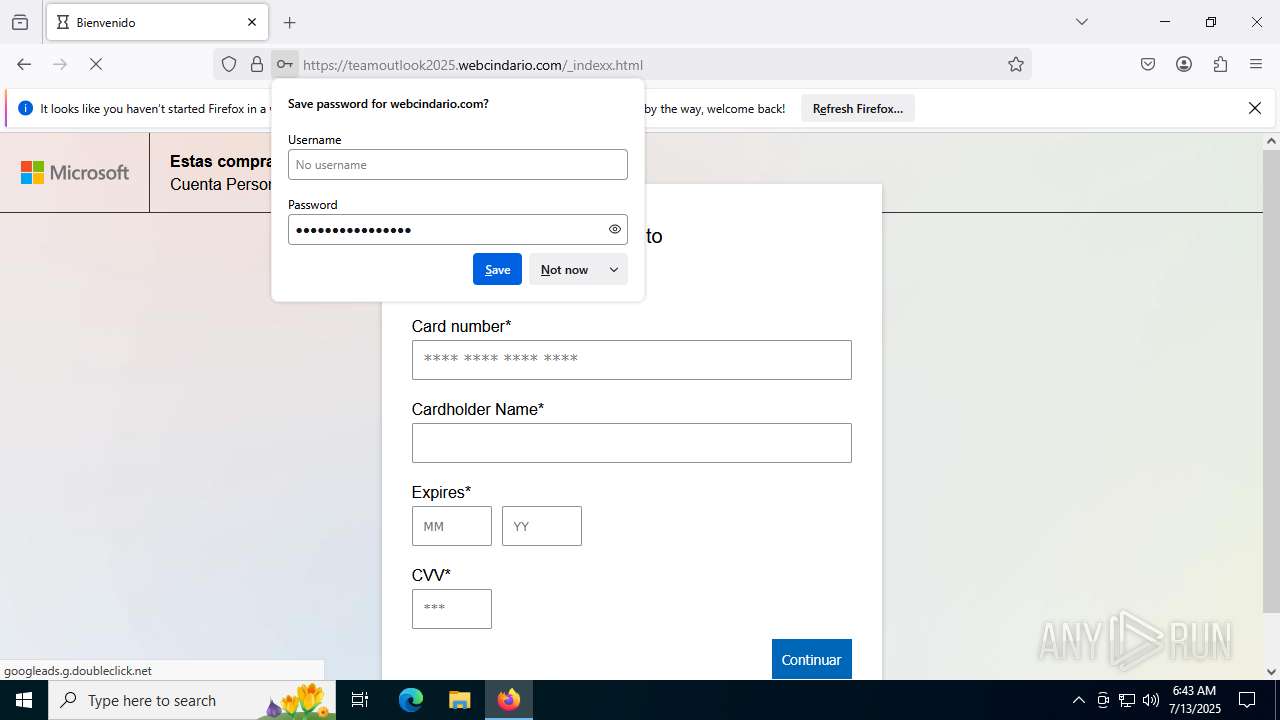Dismiss the Refresh Firefox notification bar

pyautogui.click(x=1255, y=108)
